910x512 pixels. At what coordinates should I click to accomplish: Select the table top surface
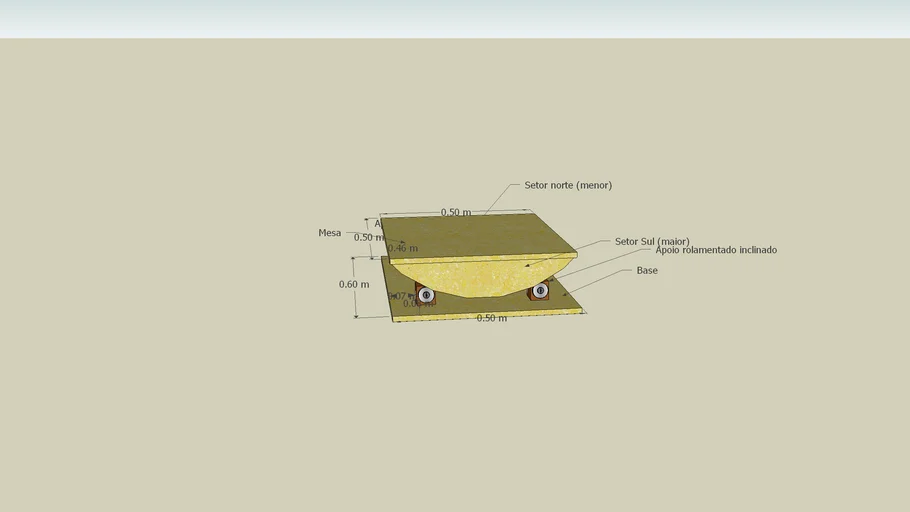[470, 235]
